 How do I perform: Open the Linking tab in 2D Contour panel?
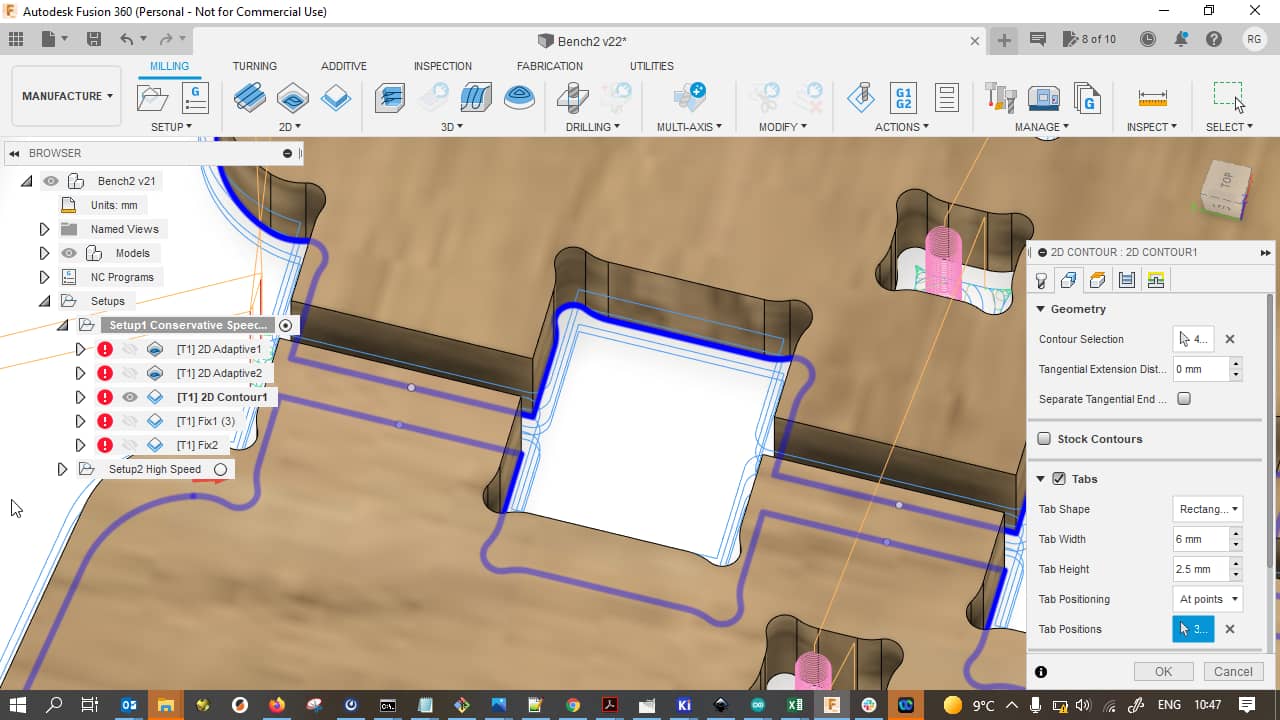[1156, 280]
